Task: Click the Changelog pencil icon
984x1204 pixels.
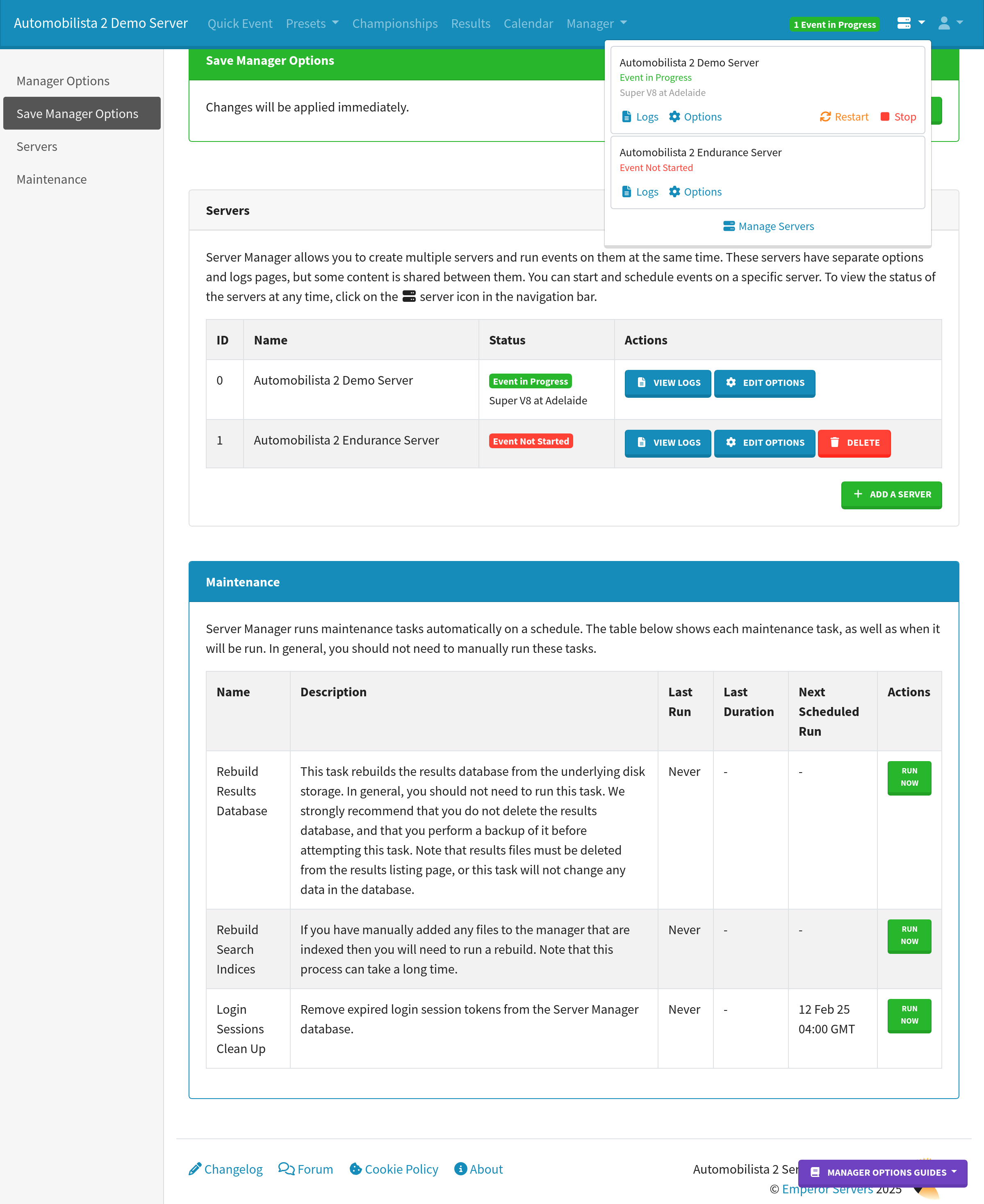Action: coord(195,1169)
